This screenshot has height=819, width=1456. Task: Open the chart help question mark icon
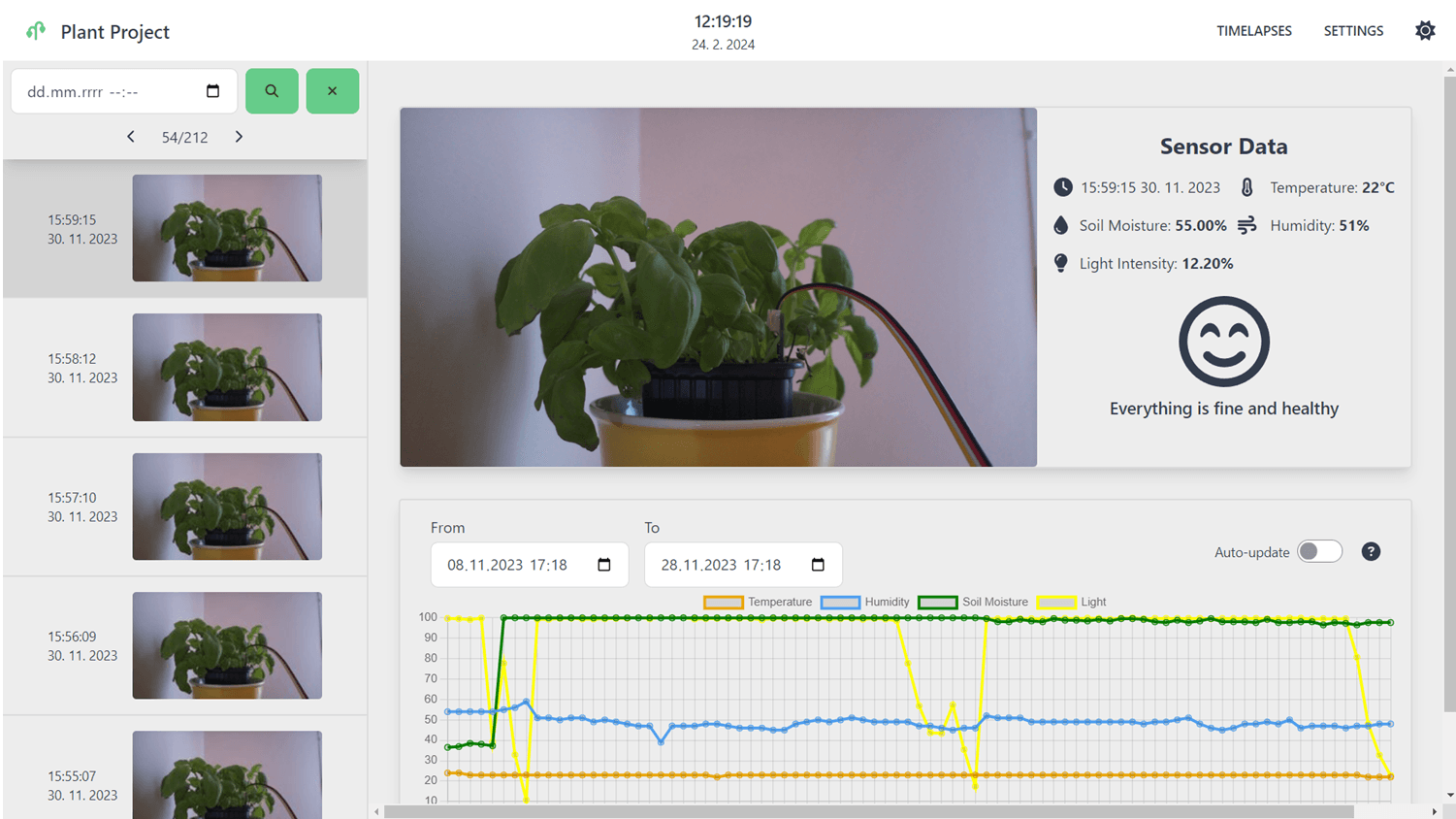[1370, 552]
